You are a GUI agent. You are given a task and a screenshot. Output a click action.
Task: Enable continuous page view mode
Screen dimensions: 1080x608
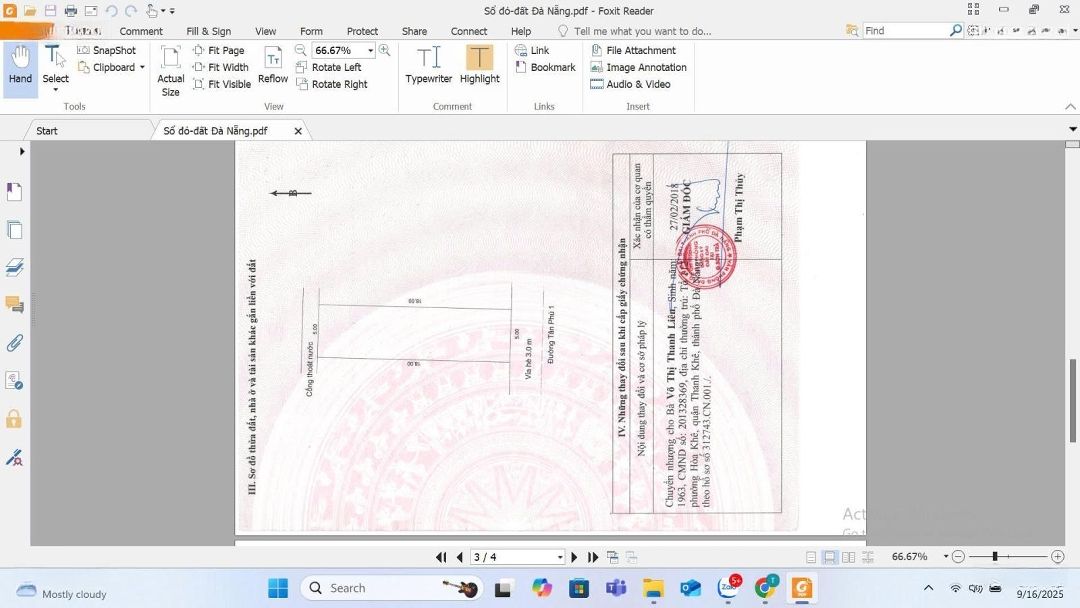[x=829, y=557]
